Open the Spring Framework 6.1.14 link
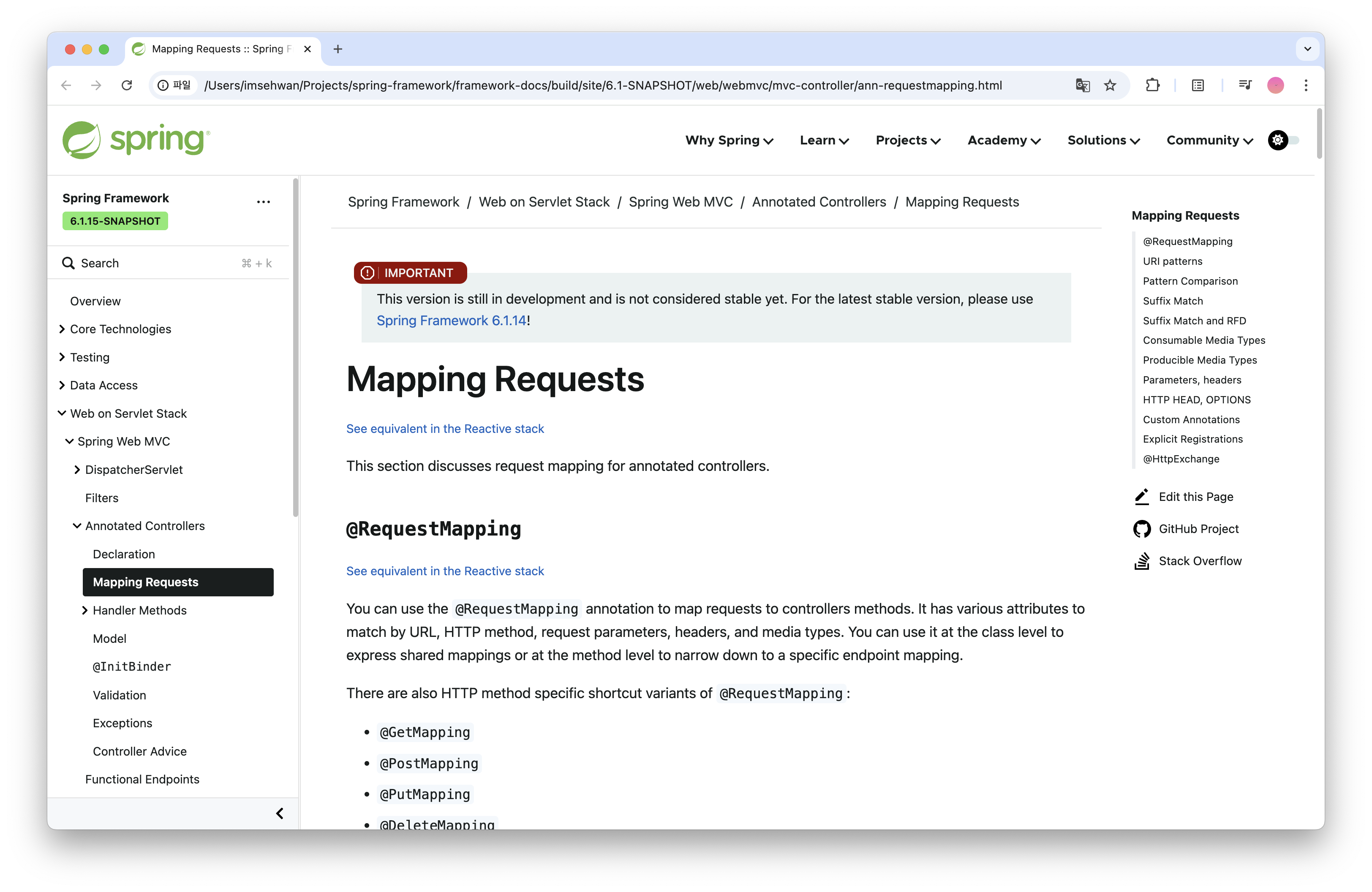Viewport: 1372px width, 892px height. [452, 321]
